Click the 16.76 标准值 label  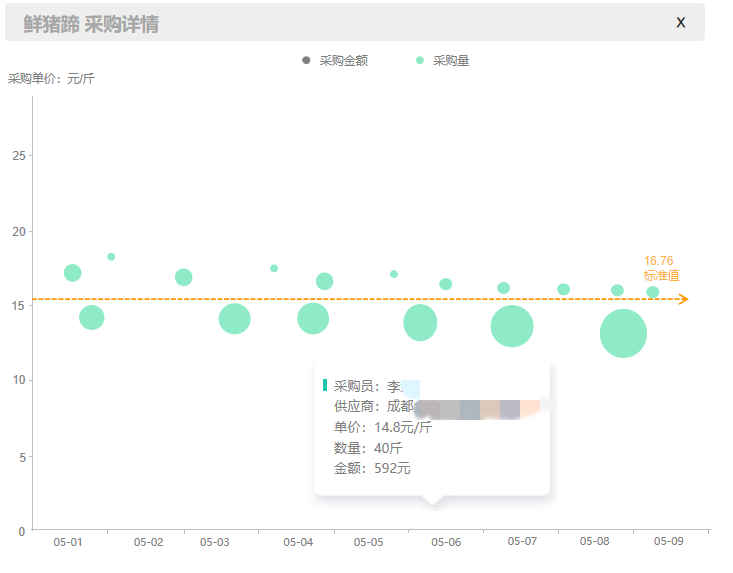[661, 268]
